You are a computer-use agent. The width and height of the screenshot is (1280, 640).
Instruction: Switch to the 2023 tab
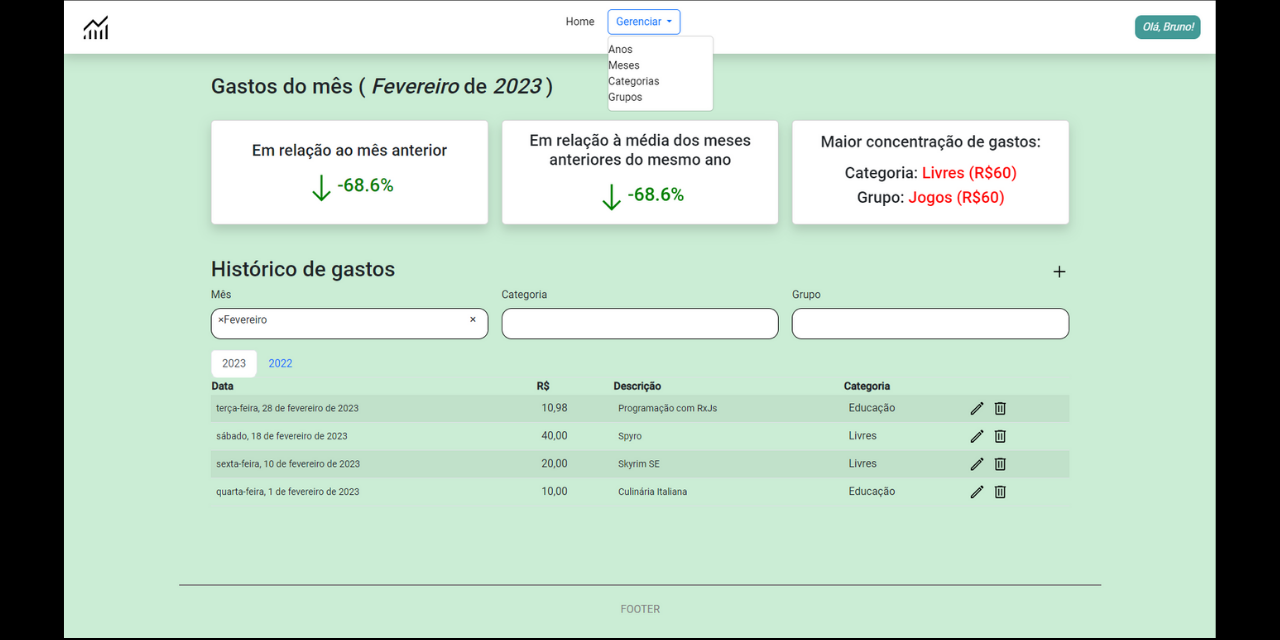(233, 363)
